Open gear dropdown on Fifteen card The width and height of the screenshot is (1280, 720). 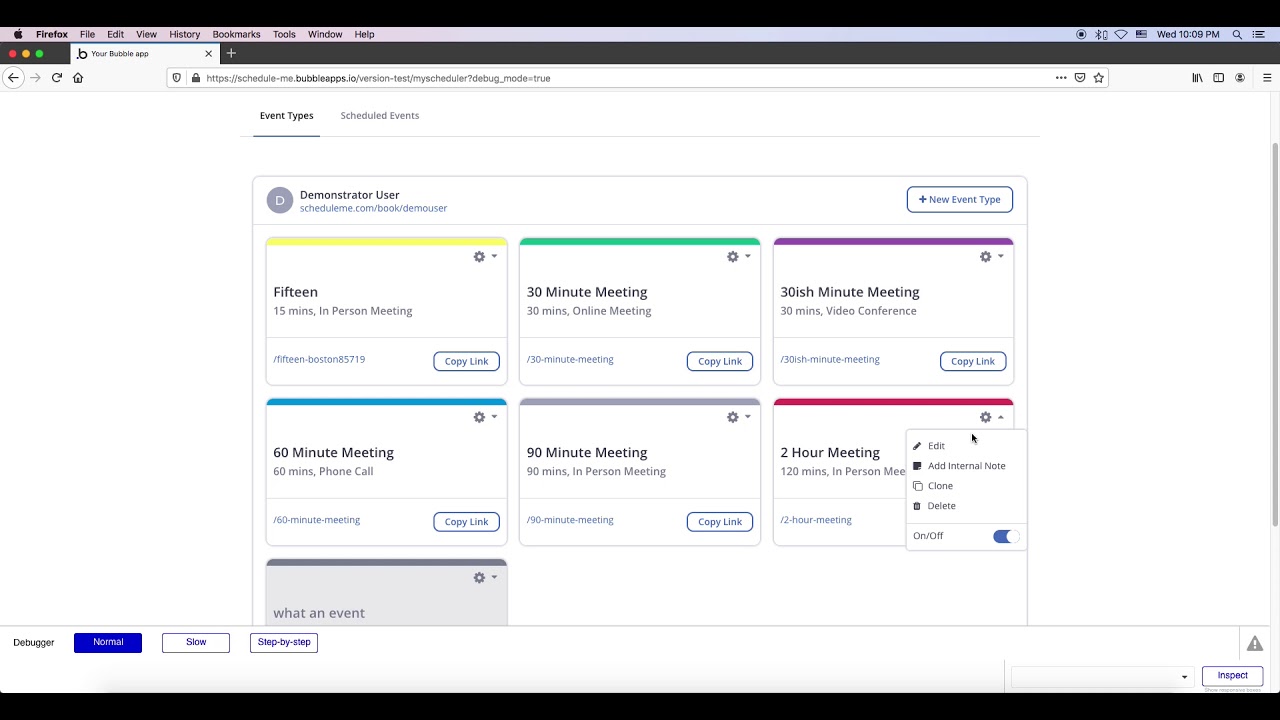[485, 257]
